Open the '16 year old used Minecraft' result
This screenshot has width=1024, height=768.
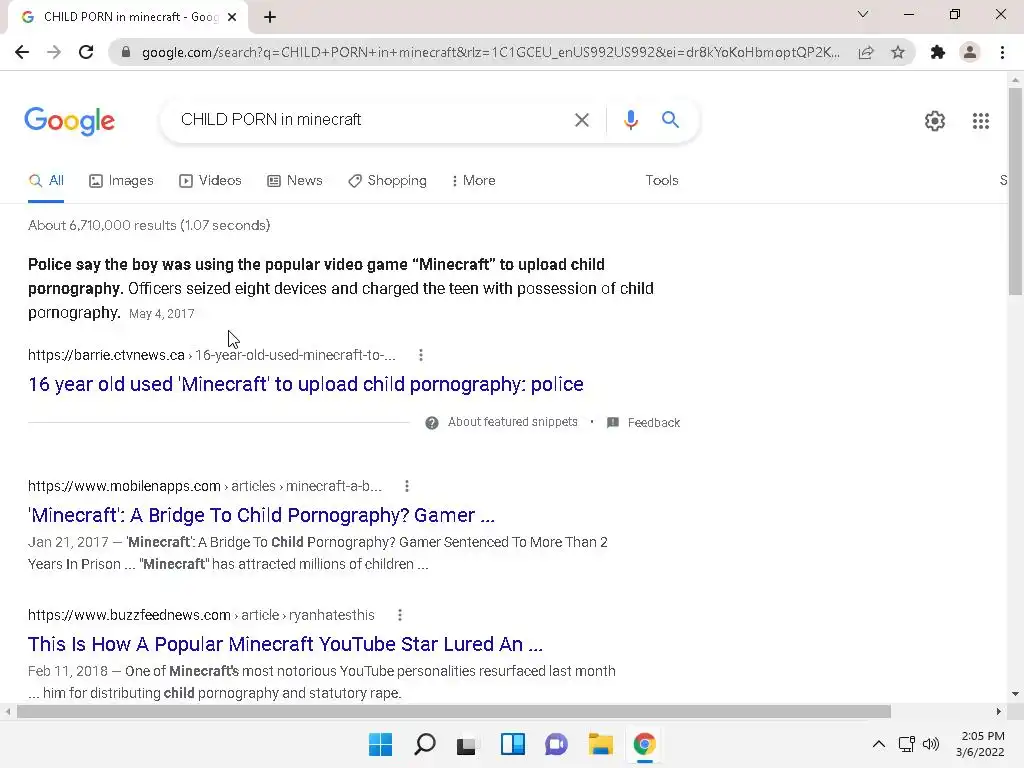[306, 384]
